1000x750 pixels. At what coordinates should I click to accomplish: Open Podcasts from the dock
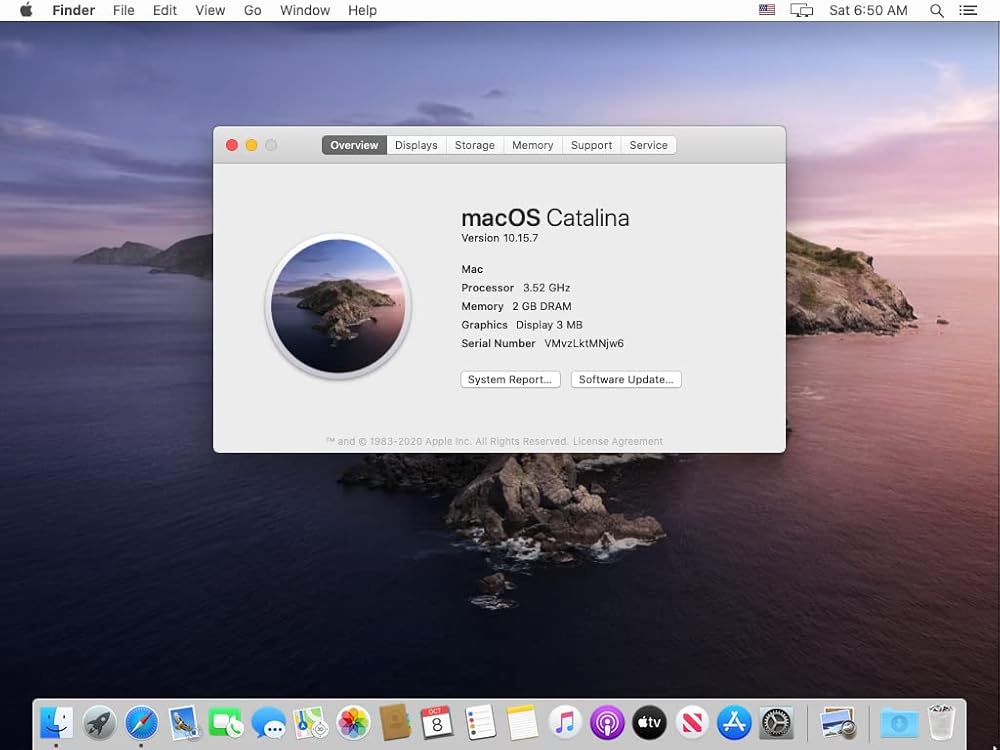(607, 722)
